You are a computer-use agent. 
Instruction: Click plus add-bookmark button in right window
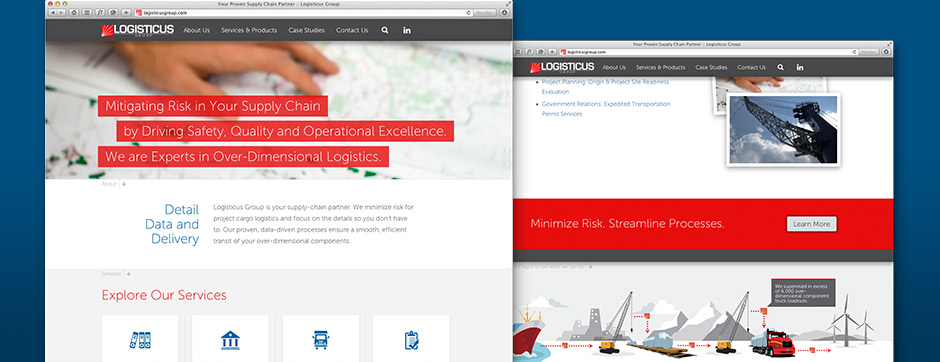(x=552, y=52)
